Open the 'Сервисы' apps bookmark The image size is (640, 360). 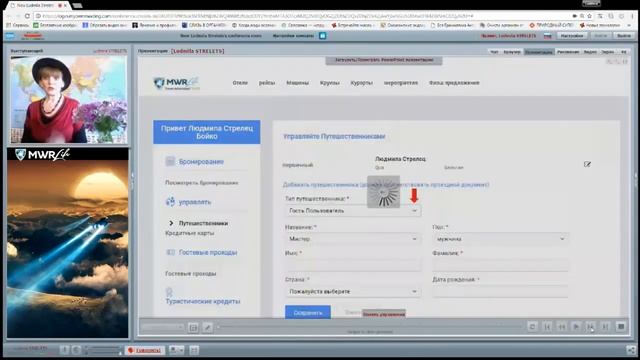pos(18,25)
